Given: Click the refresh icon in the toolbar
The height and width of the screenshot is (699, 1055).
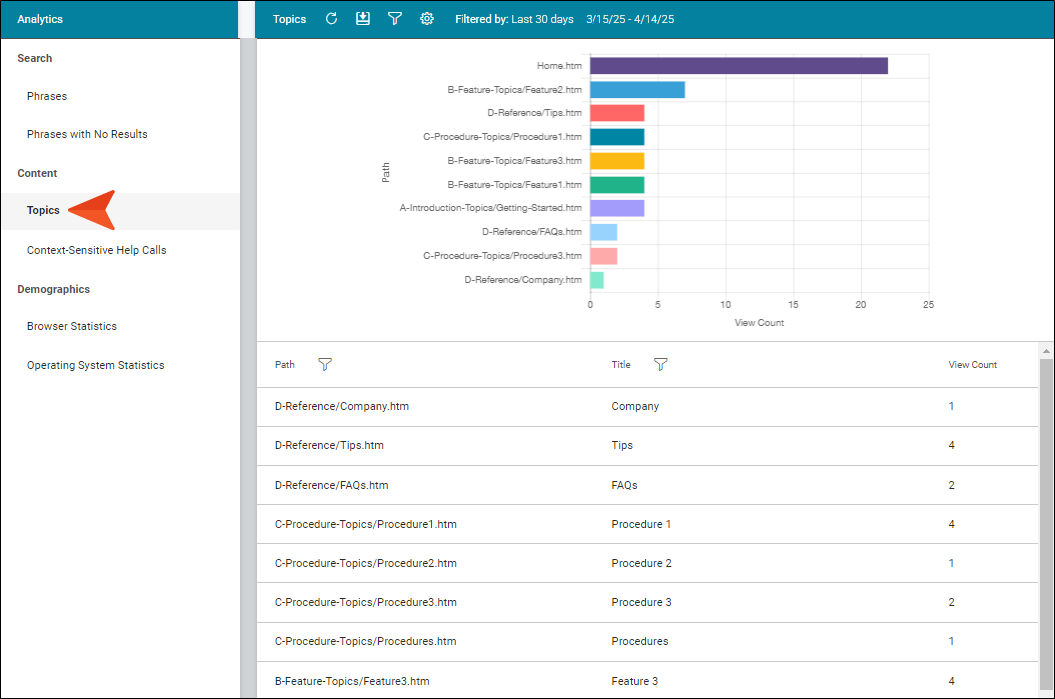Looking at the screenshot, I should [332, 19].
